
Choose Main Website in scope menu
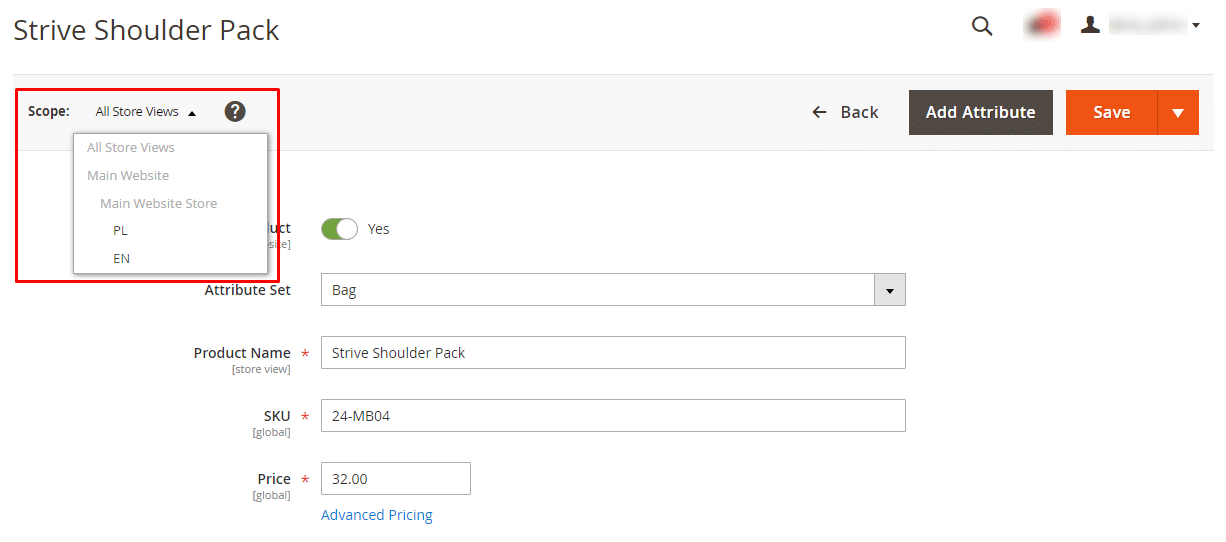point(128,175)
